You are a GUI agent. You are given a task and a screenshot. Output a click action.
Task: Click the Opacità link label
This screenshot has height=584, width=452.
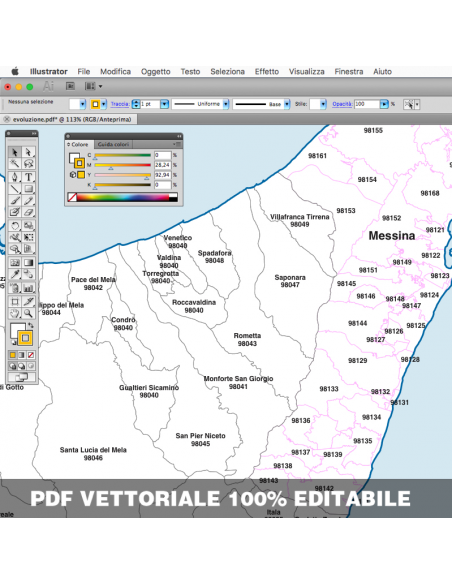click(342, 104)
